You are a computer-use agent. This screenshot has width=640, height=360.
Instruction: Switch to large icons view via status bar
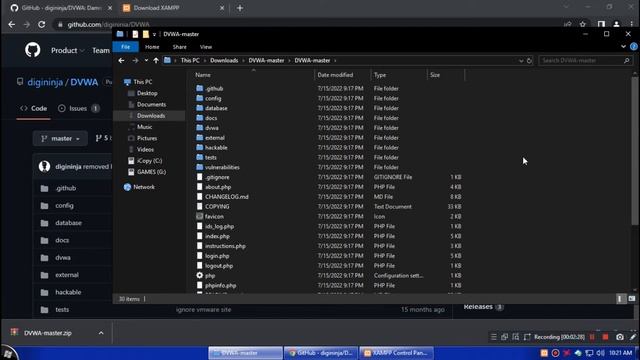point(632,299)
